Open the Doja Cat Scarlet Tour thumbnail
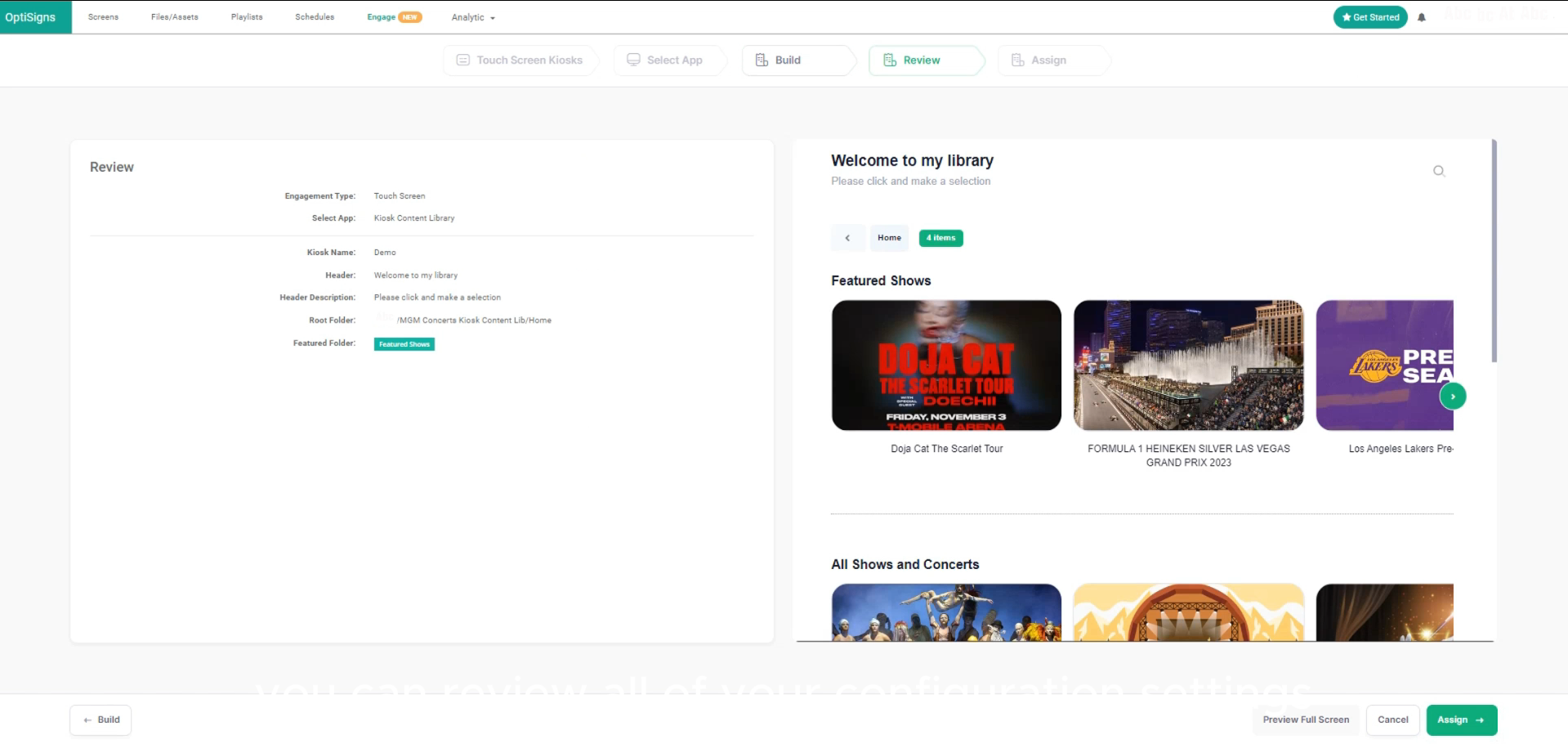The image size is (1568, 744). coord(946,365)
